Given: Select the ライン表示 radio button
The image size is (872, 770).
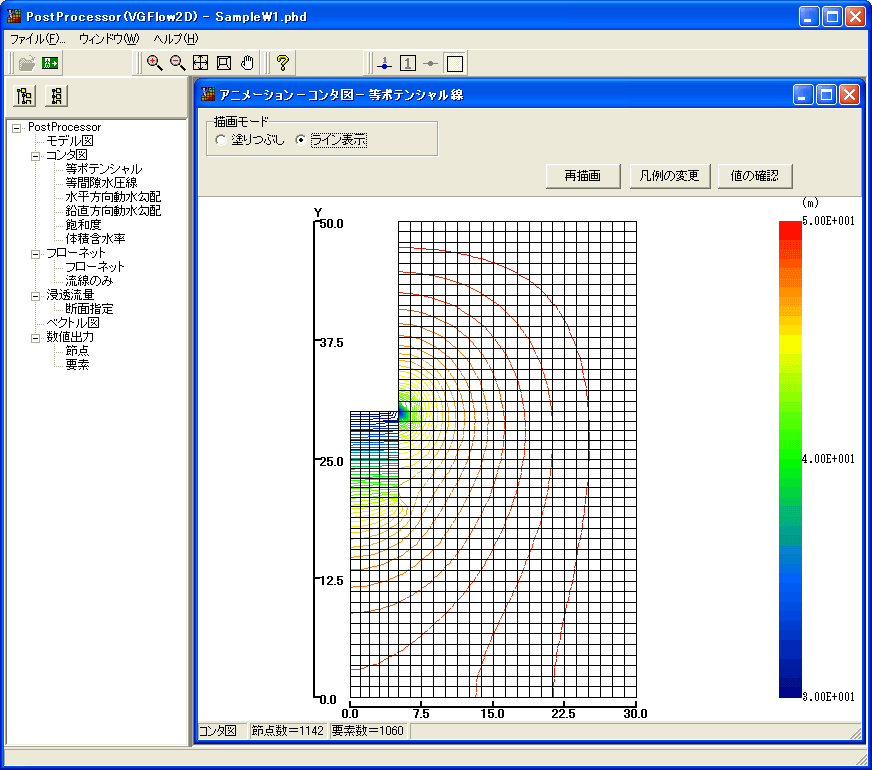Looking at the screenshot, I should pos(301,141).
